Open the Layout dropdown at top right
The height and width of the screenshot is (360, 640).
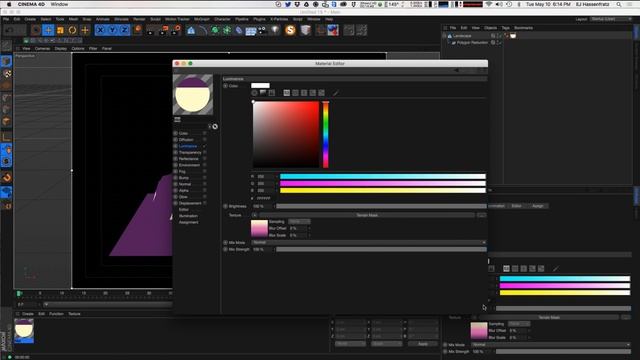pyautogui.click(x=611, y=19)
